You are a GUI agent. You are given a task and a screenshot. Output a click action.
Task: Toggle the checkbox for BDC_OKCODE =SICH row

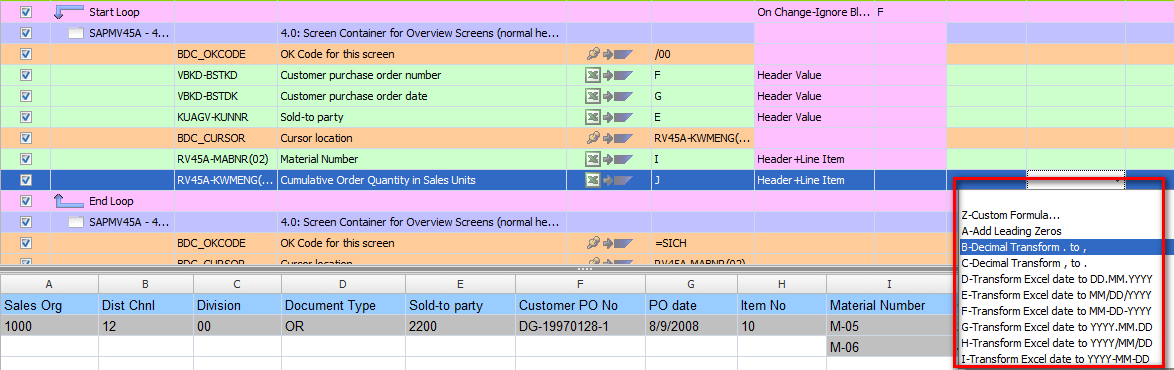26,243
